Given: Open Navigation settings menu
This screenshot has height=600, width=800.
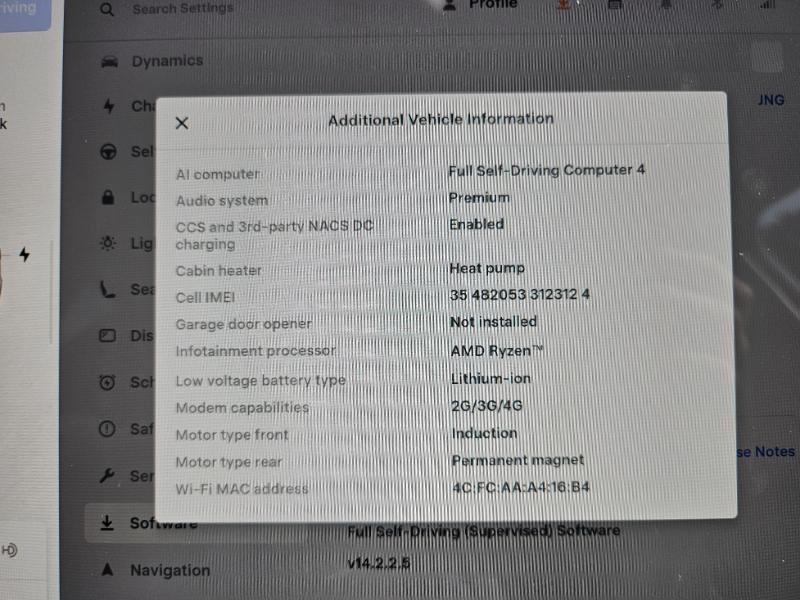Looking at the screenshot, I should point(170,570).
